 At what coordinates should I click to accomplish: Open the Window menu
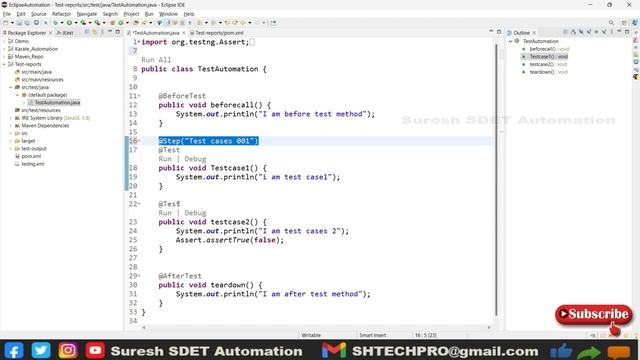click(x=168, y=14)
